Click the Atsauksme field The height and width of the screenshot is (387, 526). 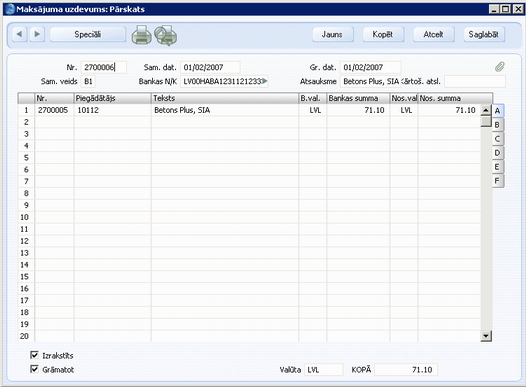(x=371, y=81)
